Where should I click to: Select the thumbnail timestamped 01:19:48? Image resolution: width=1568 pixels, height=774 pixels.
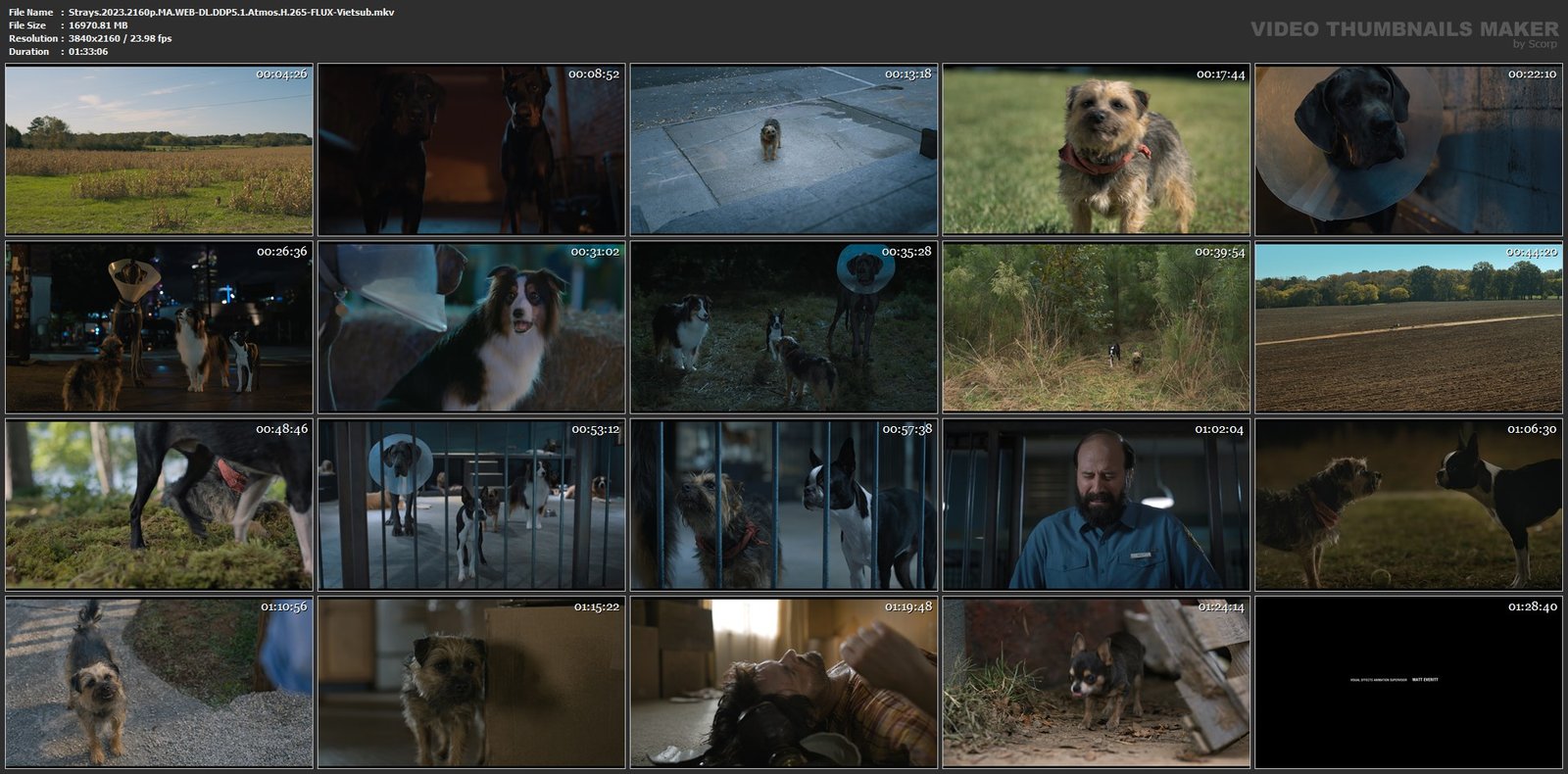[x=784, y=683]
